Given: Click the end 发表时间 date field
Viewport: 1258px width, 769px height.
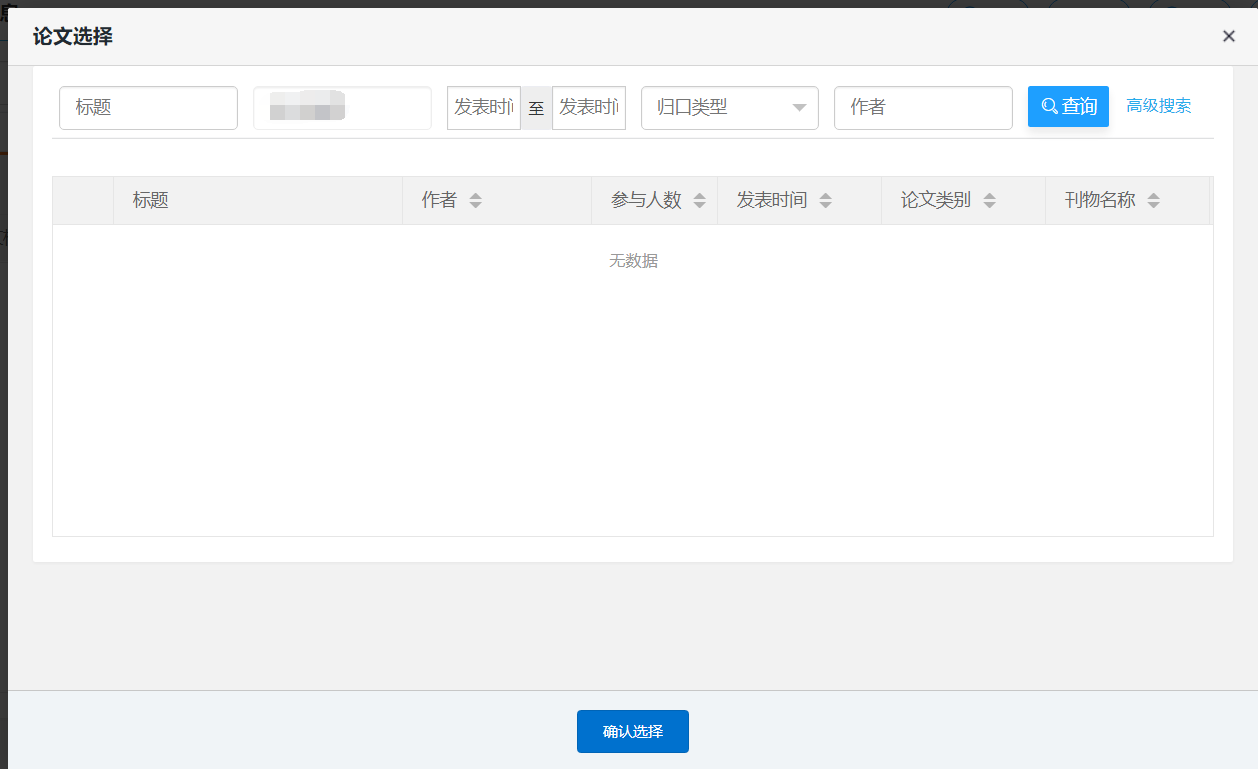Looking at the screenshot, I should (588, 108).
